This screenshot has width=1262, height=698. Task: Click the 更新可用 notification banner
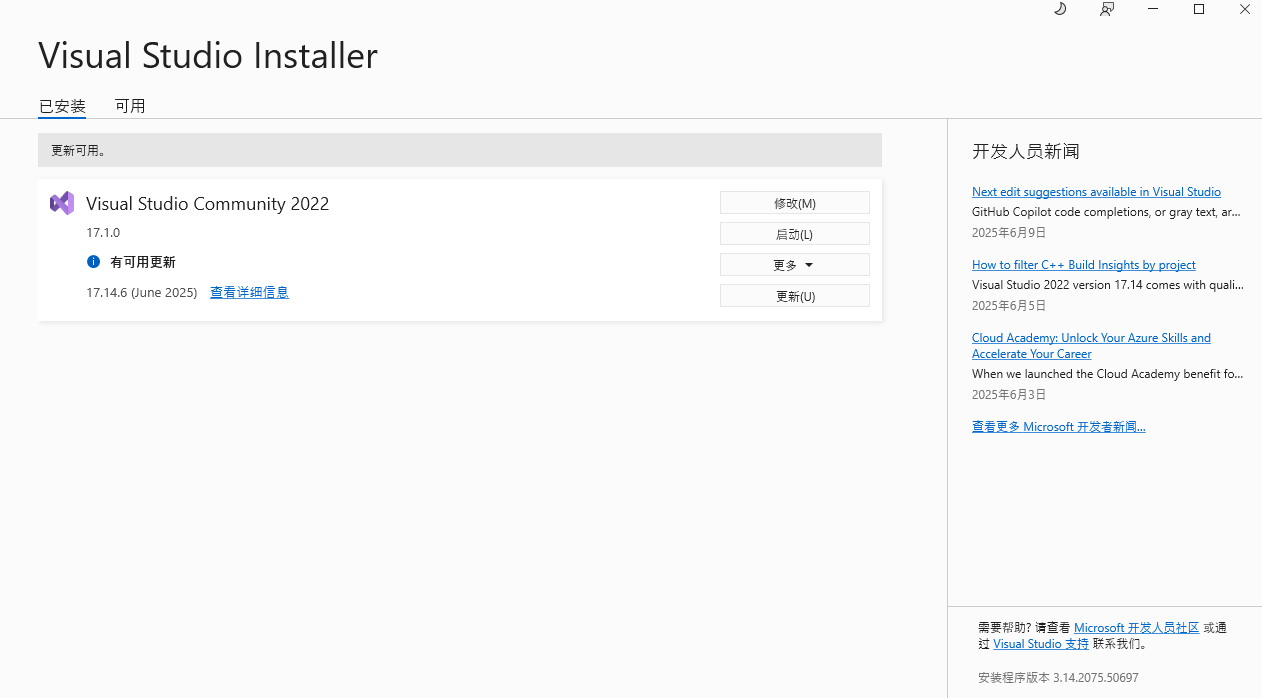[460, 150]
